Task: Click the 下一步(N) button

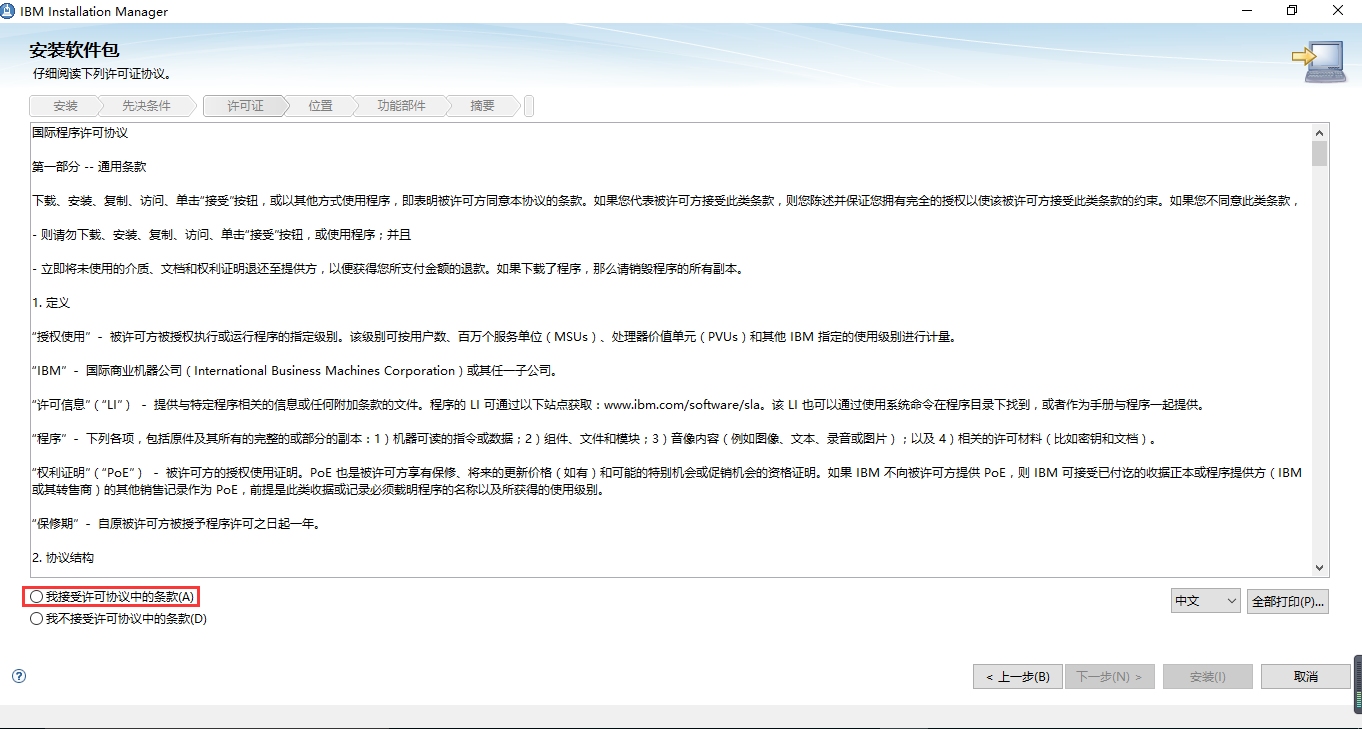Action: (1109, 677)
